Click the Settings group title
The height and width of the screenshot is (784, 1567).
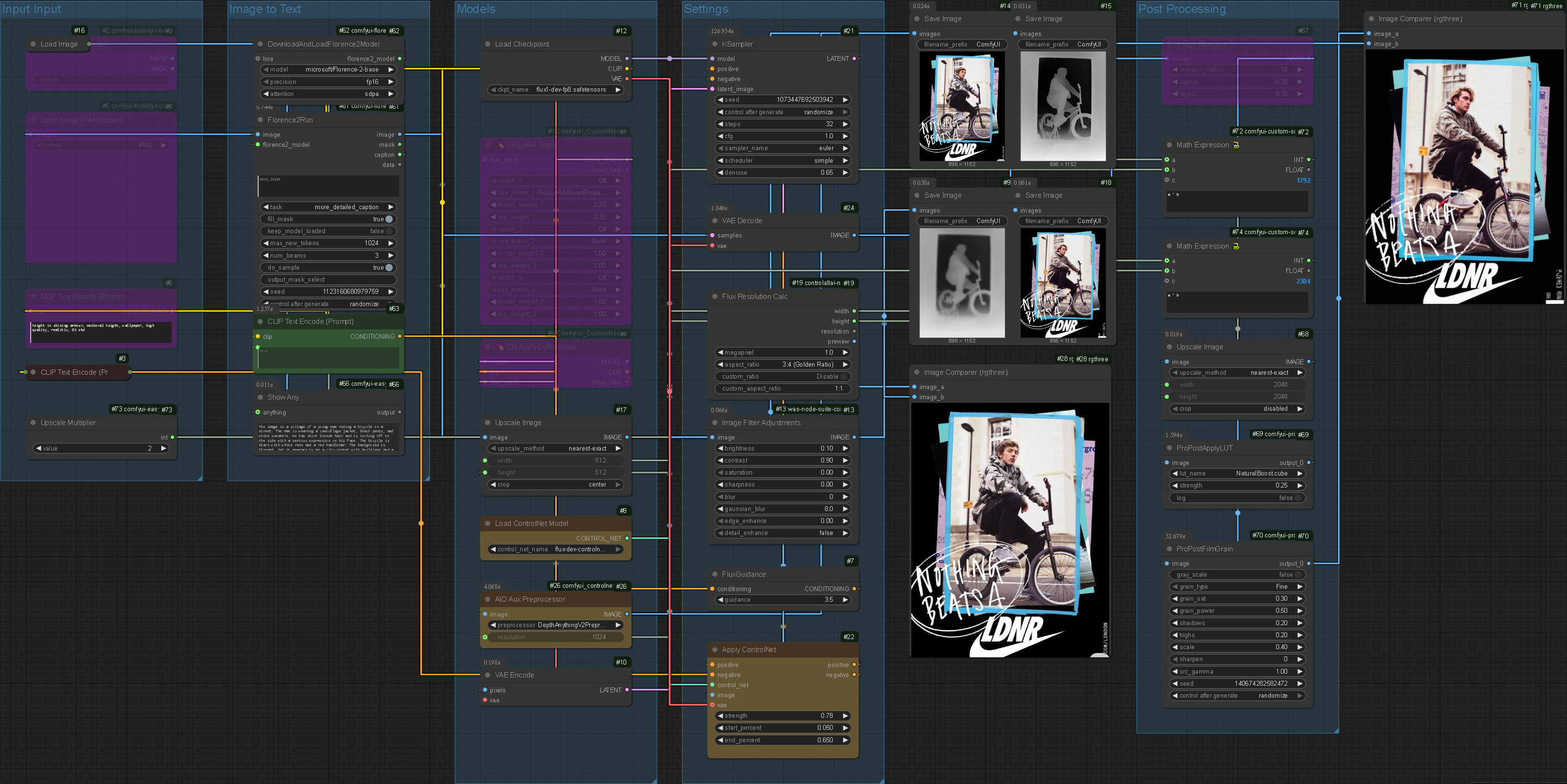tap(706, 9)
